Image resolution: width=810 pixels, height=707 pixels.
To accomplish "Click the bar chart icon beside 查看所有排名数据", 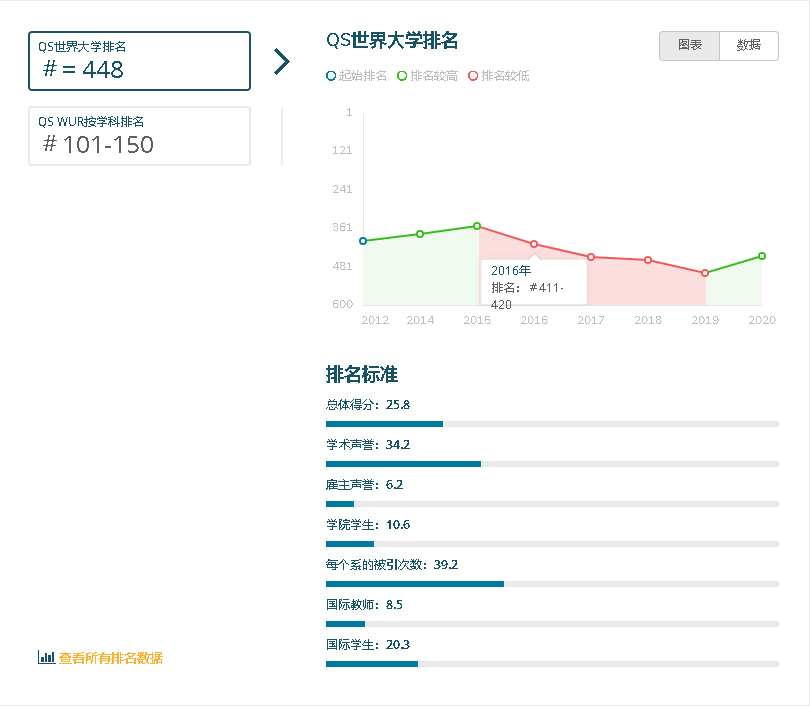I will click(45, 658).
